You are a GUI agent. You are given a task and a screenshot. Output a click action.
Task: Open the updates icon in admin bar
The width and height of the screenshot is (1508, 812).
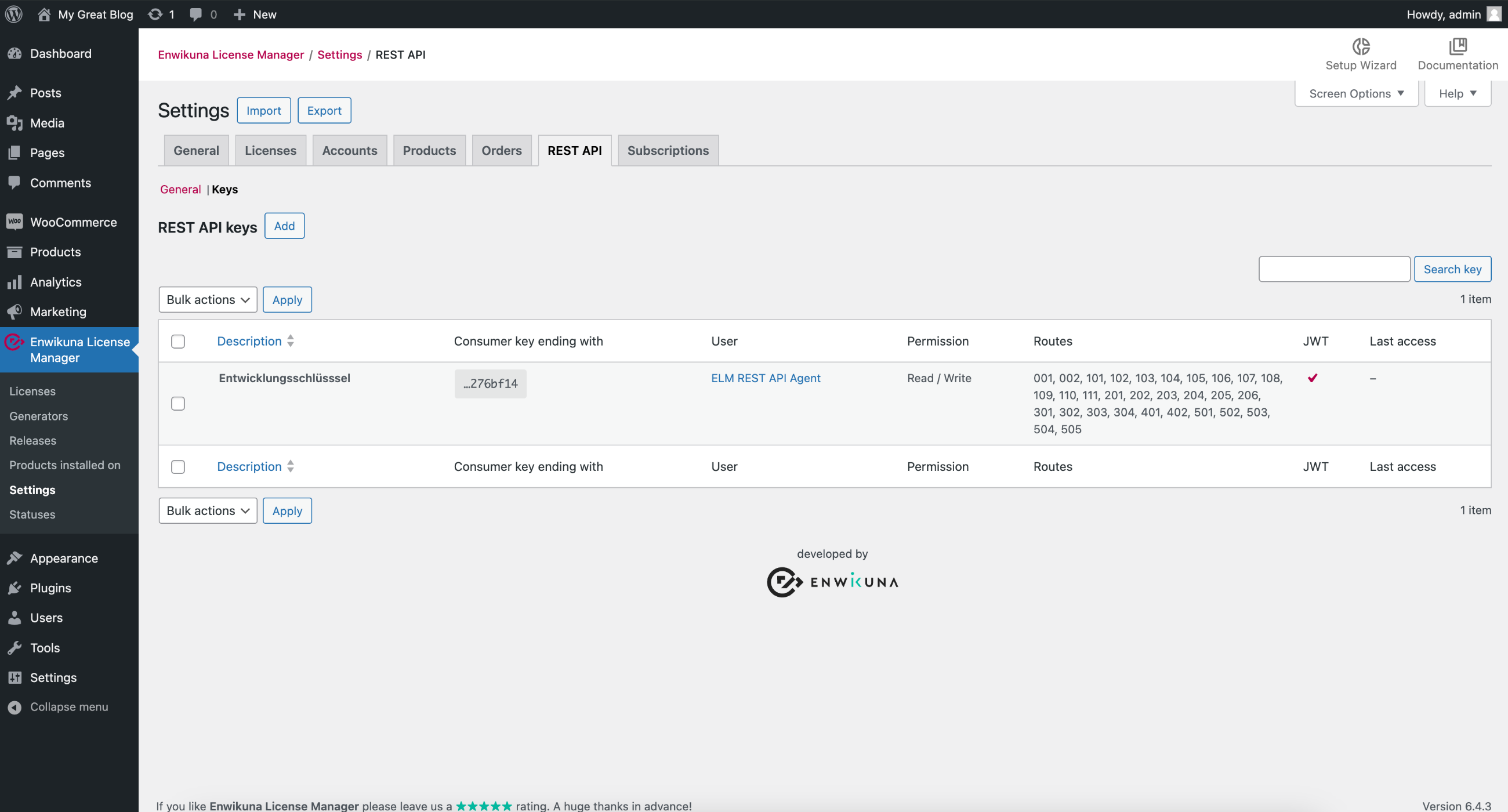(155, 14)
